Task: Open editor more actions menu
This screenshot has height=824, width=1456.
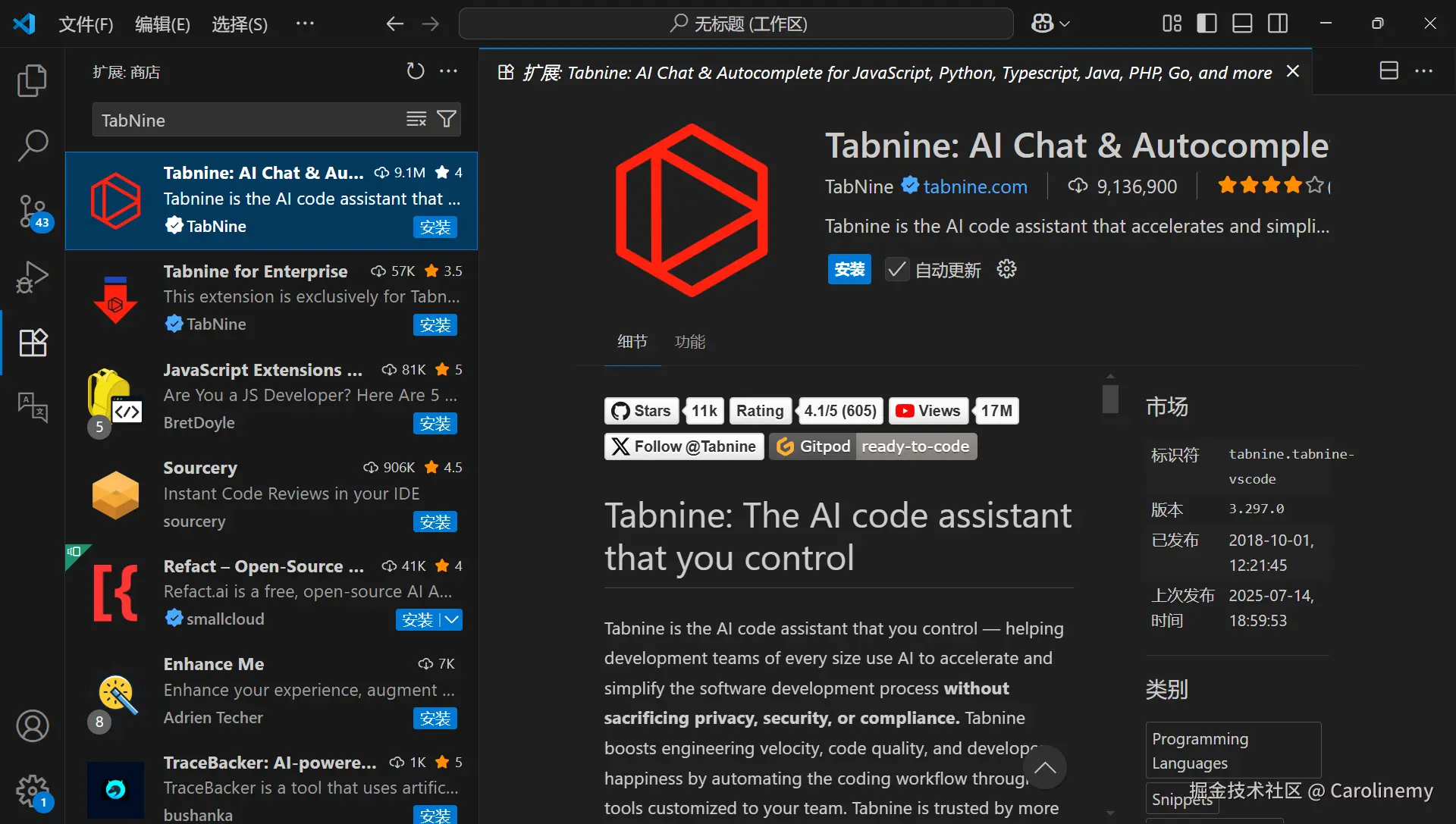Action: click(x=1423, y=71)
